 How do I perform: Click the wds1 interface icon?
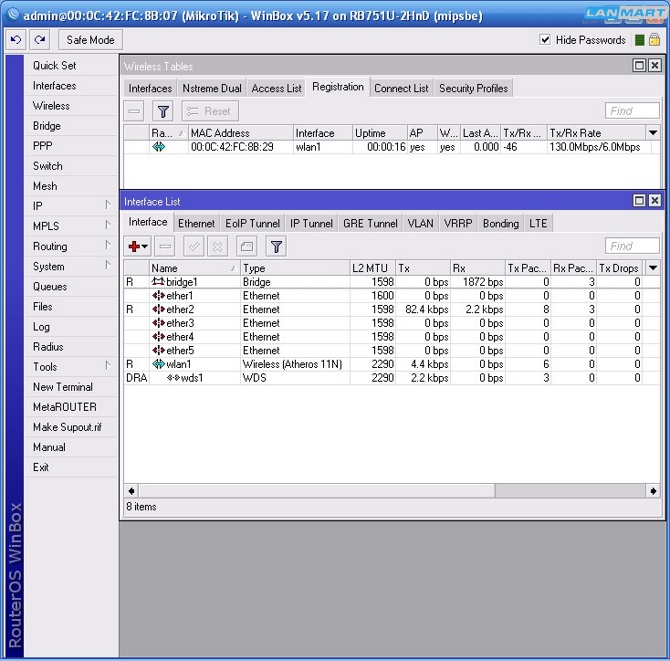coord(173,378)
